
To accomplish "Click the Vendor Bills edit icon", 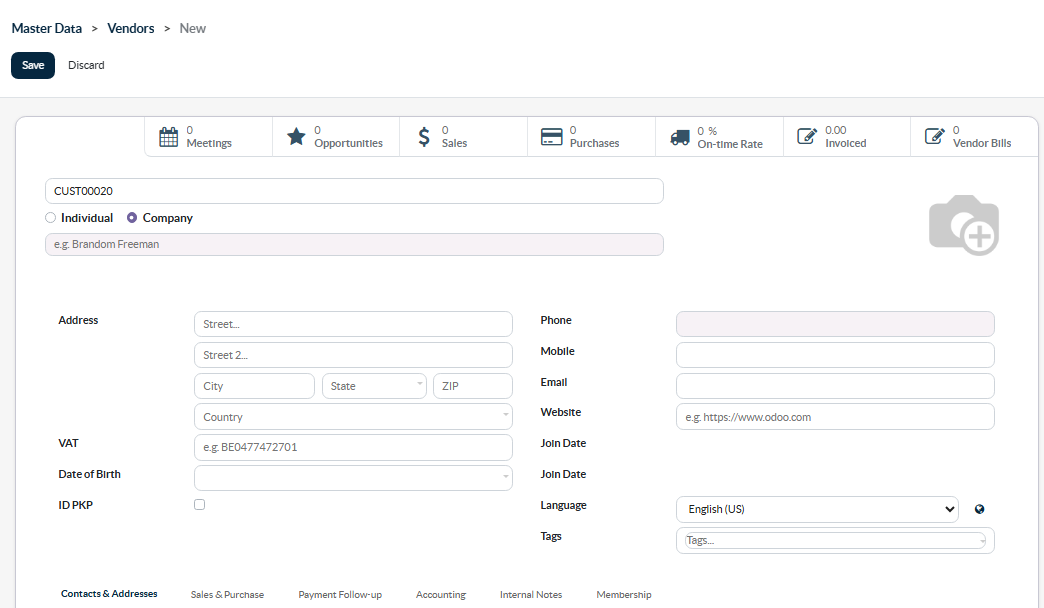I will 935,137.
